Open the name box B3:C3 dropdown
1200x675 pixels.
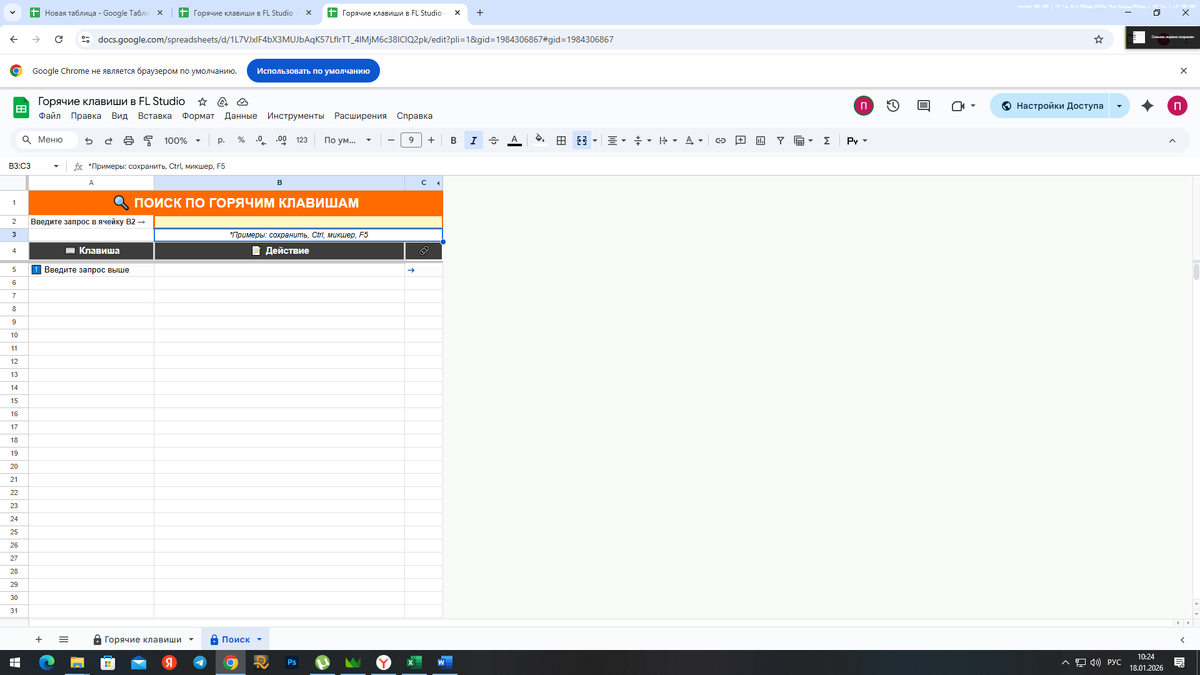(55, 166)
